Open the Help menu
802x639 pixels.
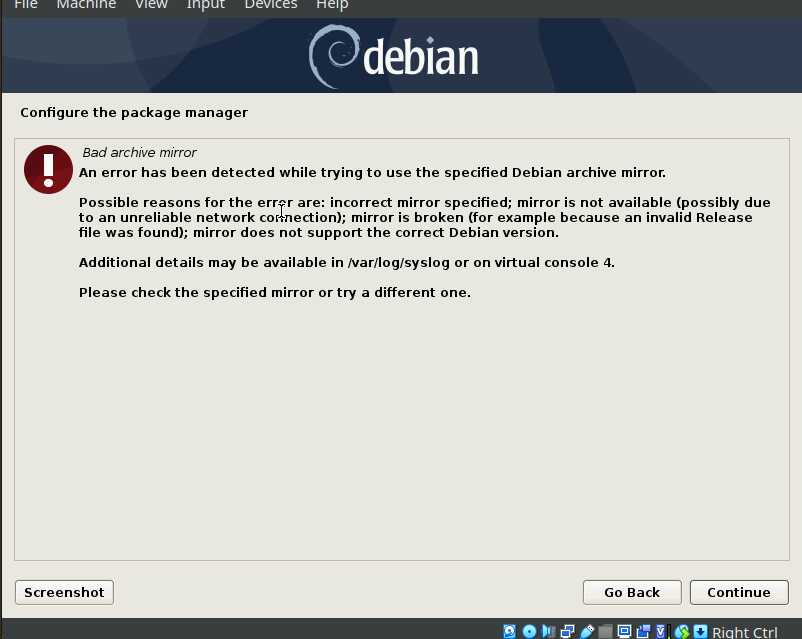click(x=332, y=5)
